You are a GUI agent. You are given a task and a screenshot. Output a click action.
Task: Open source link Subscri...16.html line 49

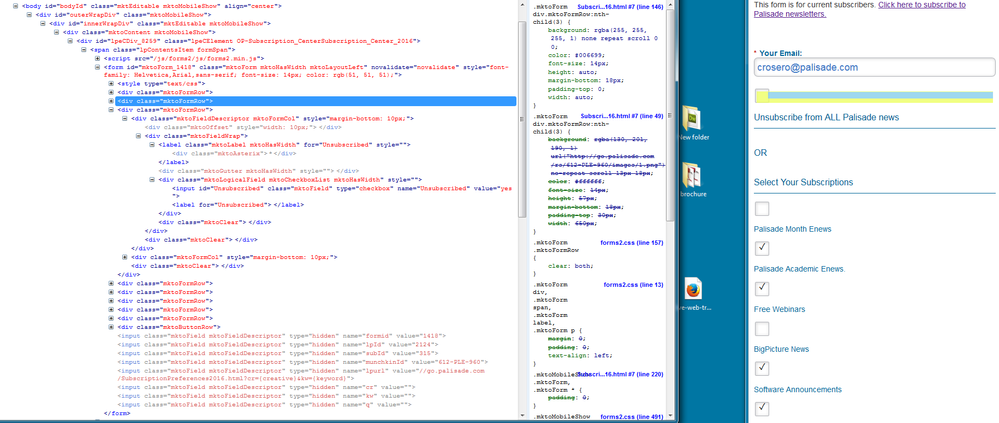(x=622, y=117)
